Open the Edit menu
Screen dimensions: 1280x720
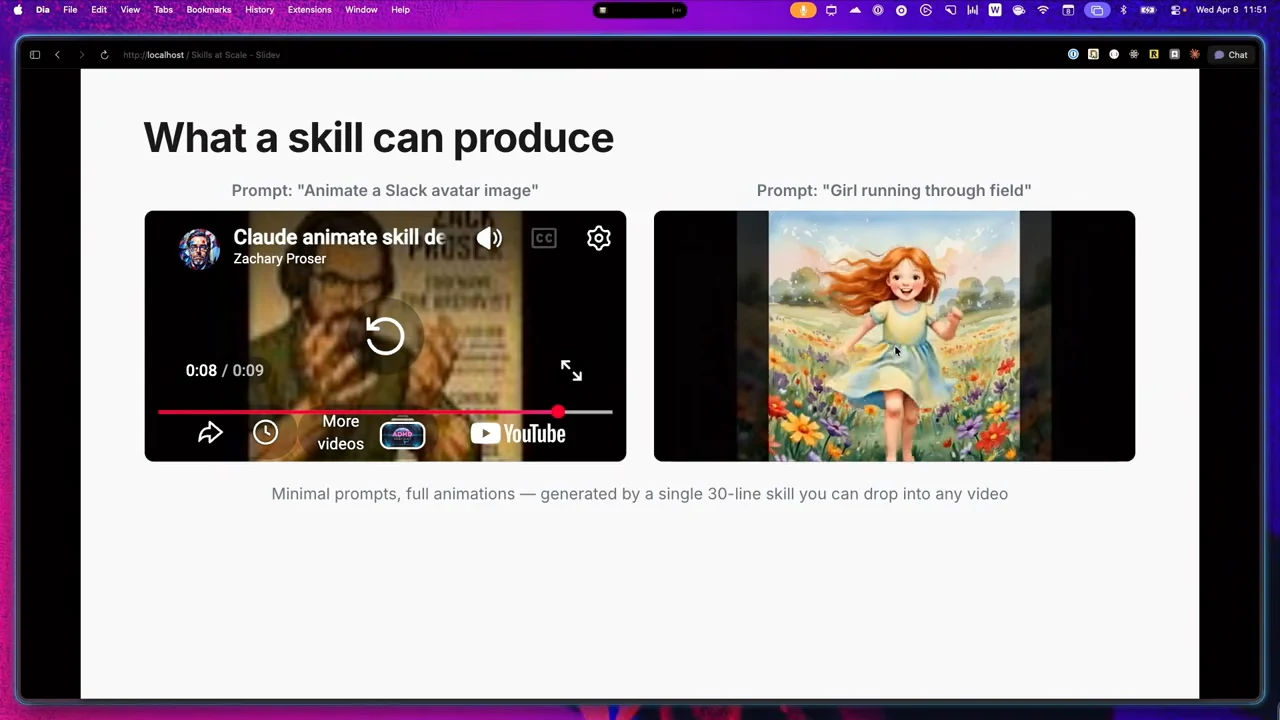(x=99, y=10)
